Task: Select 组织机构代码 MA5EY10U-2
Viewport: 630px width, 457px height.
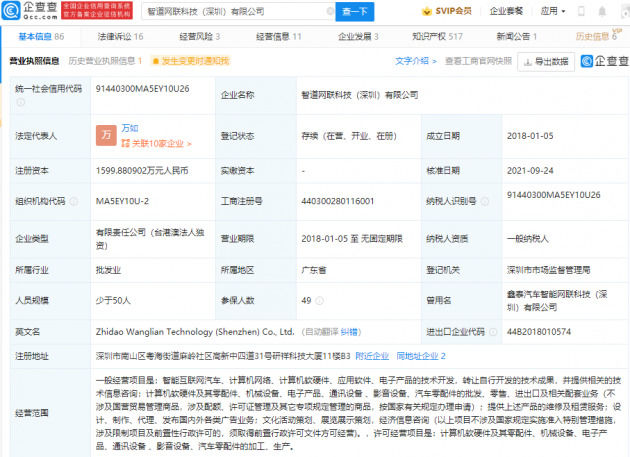Action: (x=122, y=201)
